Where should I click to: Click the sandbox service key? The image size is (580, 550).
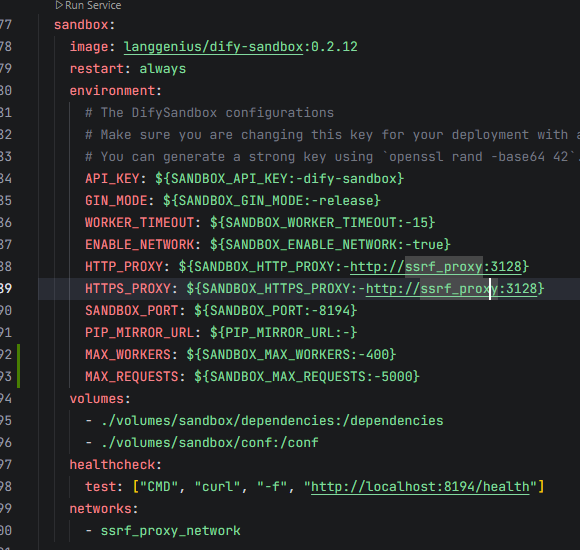[x=81, y=25]
